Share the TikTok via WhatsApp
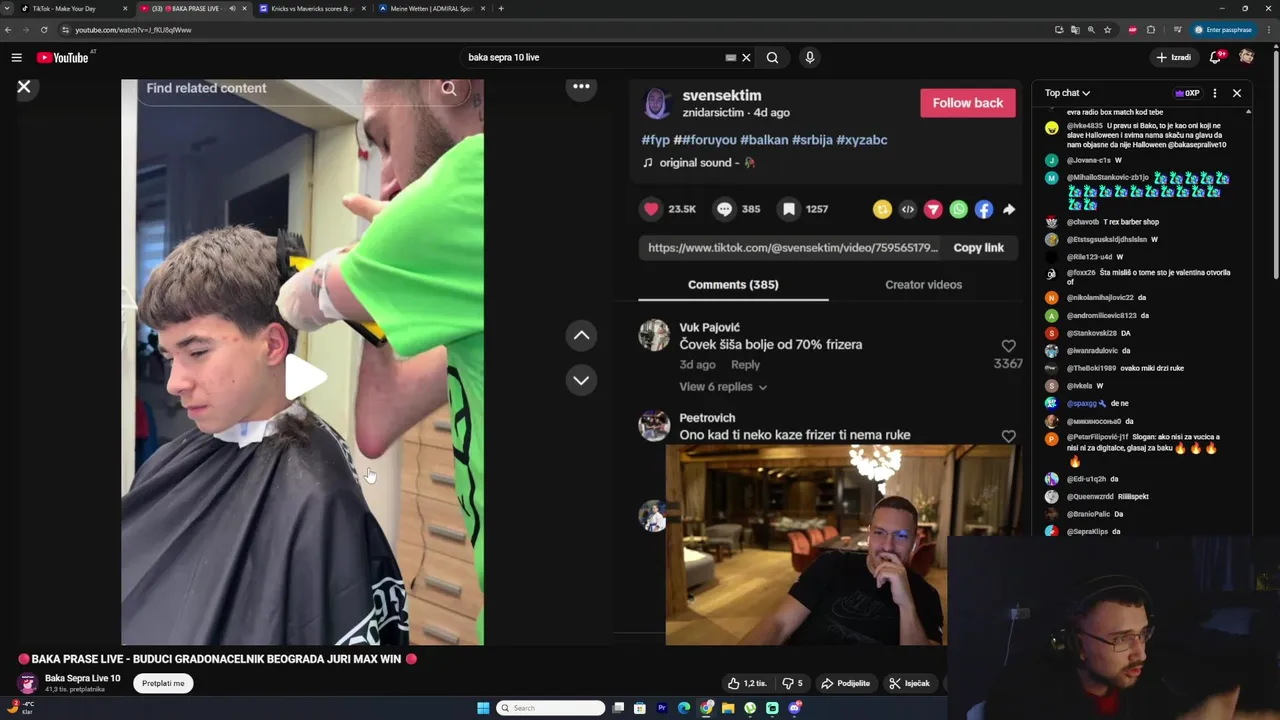This screenshot has width=1280, height=720. [x=959, y=209]
